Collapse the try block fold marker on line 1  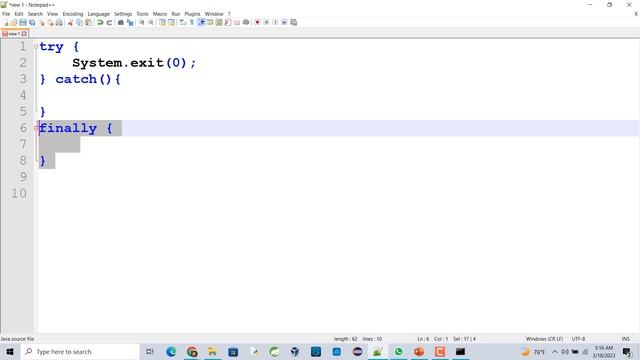(x=36, y=47)
